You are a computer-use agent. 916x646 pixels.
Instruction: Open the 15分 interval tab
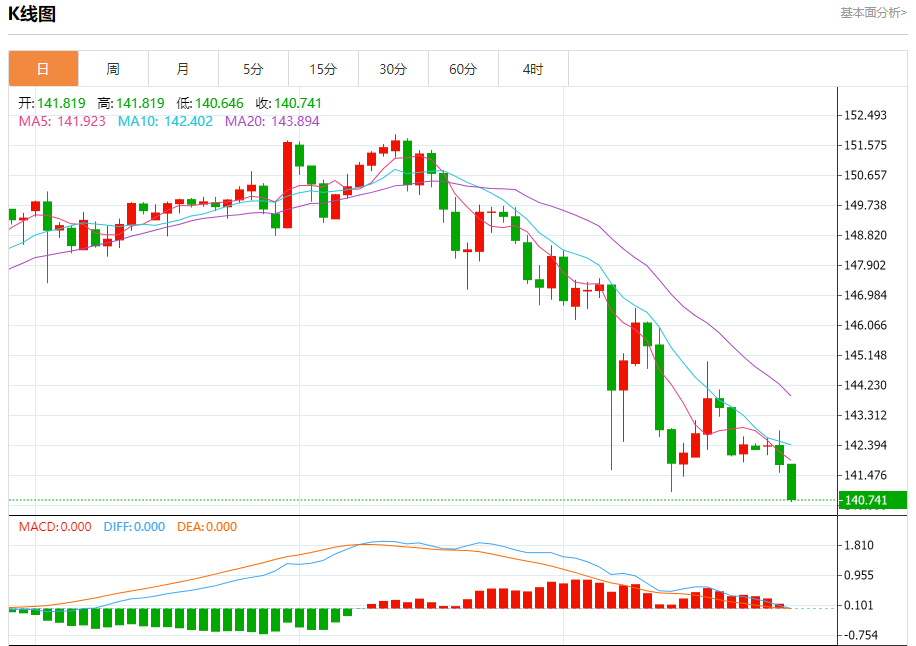point(323,69)
